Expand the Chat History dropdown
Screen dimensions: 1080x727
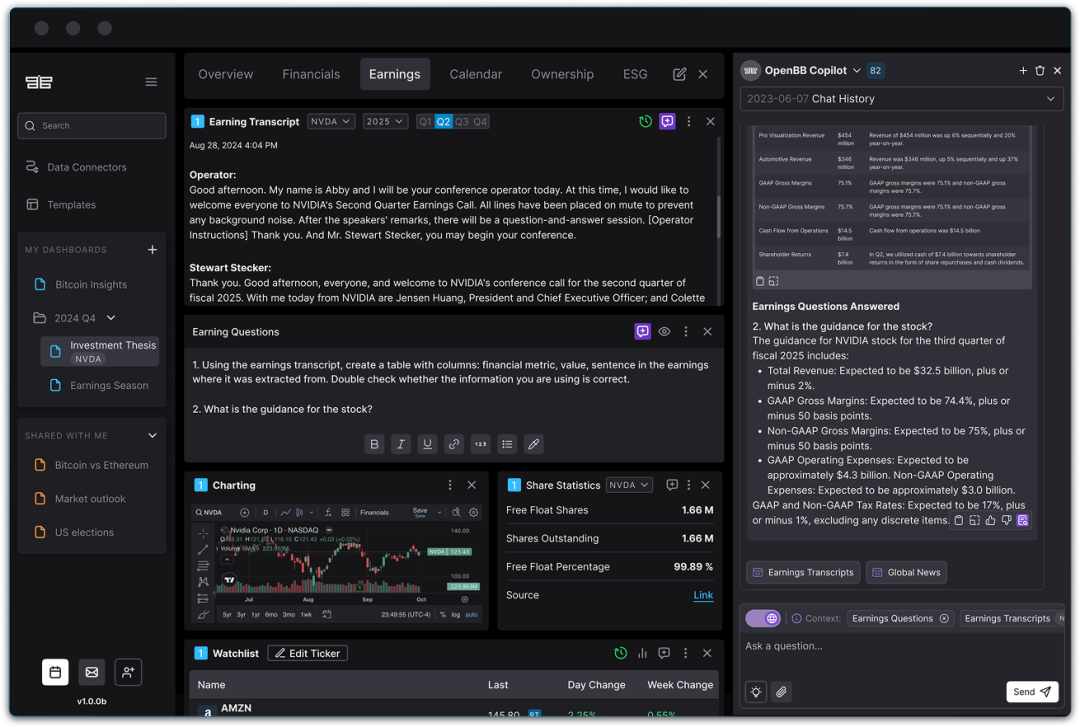click(902, 99)
